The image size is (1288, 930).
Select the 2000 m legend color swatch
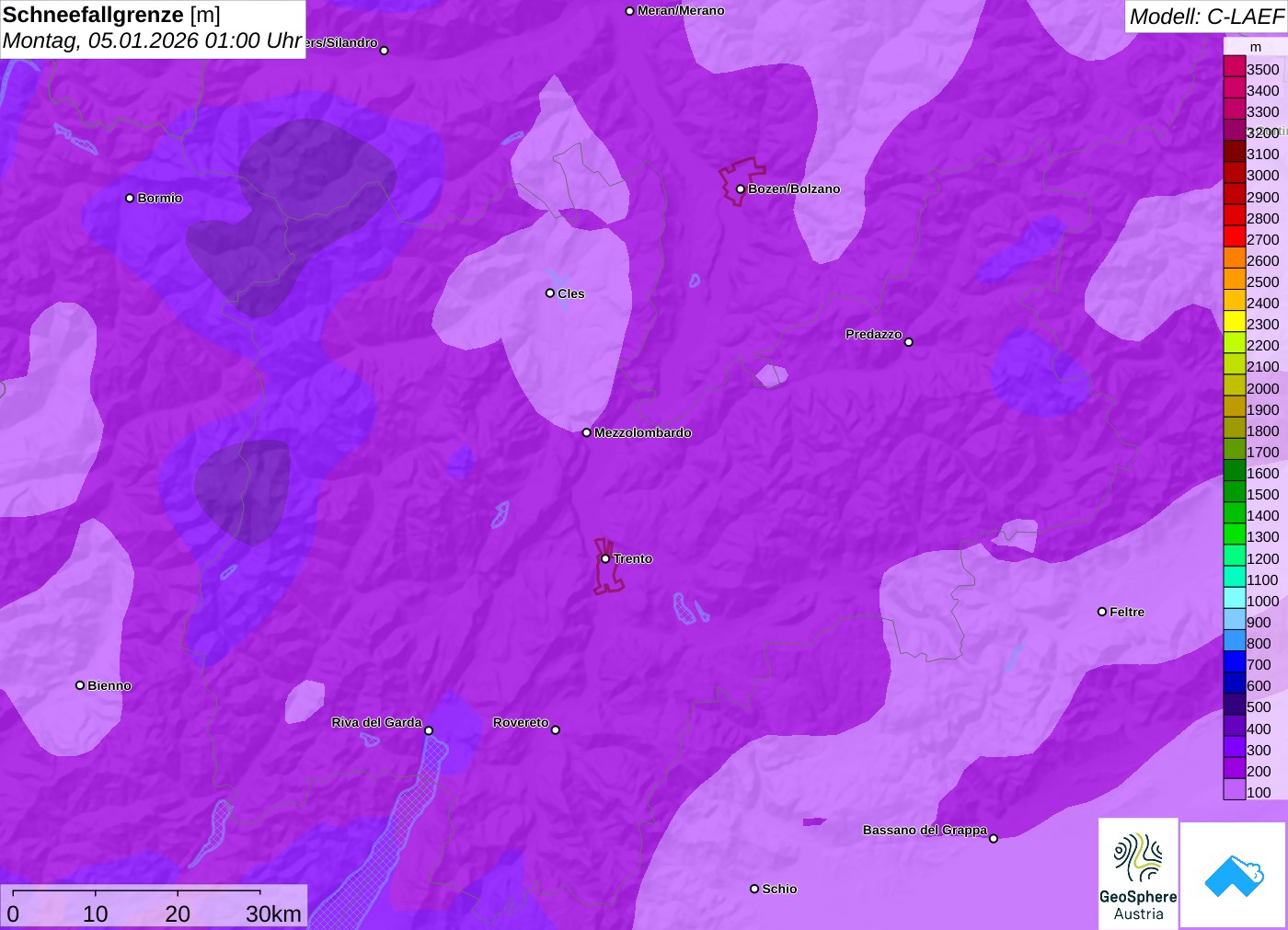click(1235, 385)
